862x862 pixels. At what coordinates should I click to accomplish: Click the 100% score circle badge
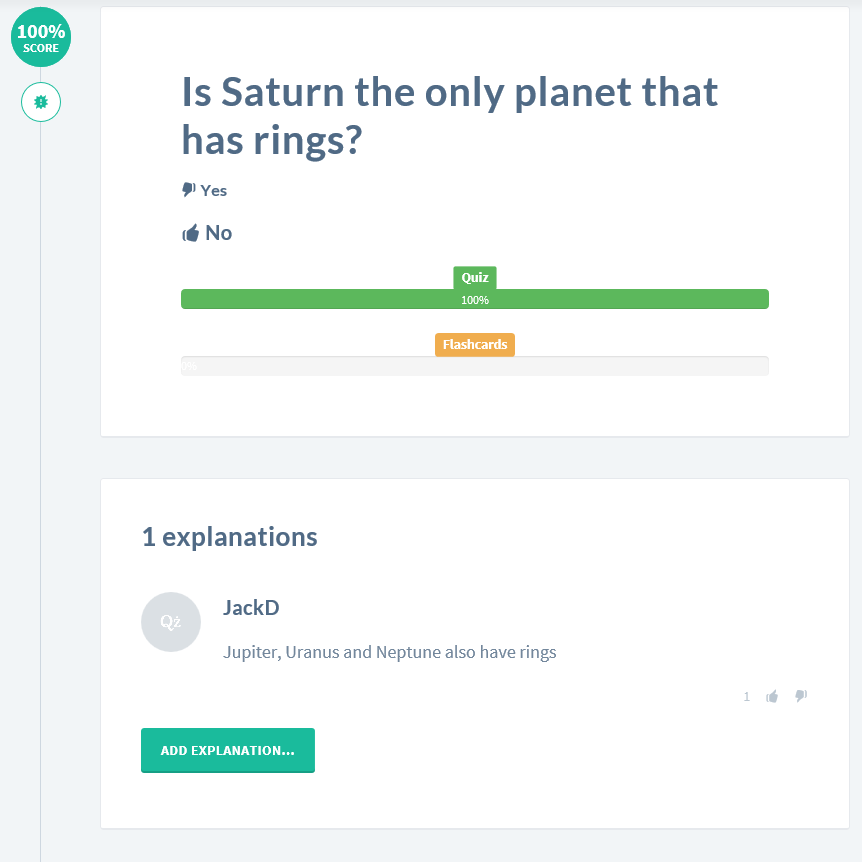[x=41, y=38]
